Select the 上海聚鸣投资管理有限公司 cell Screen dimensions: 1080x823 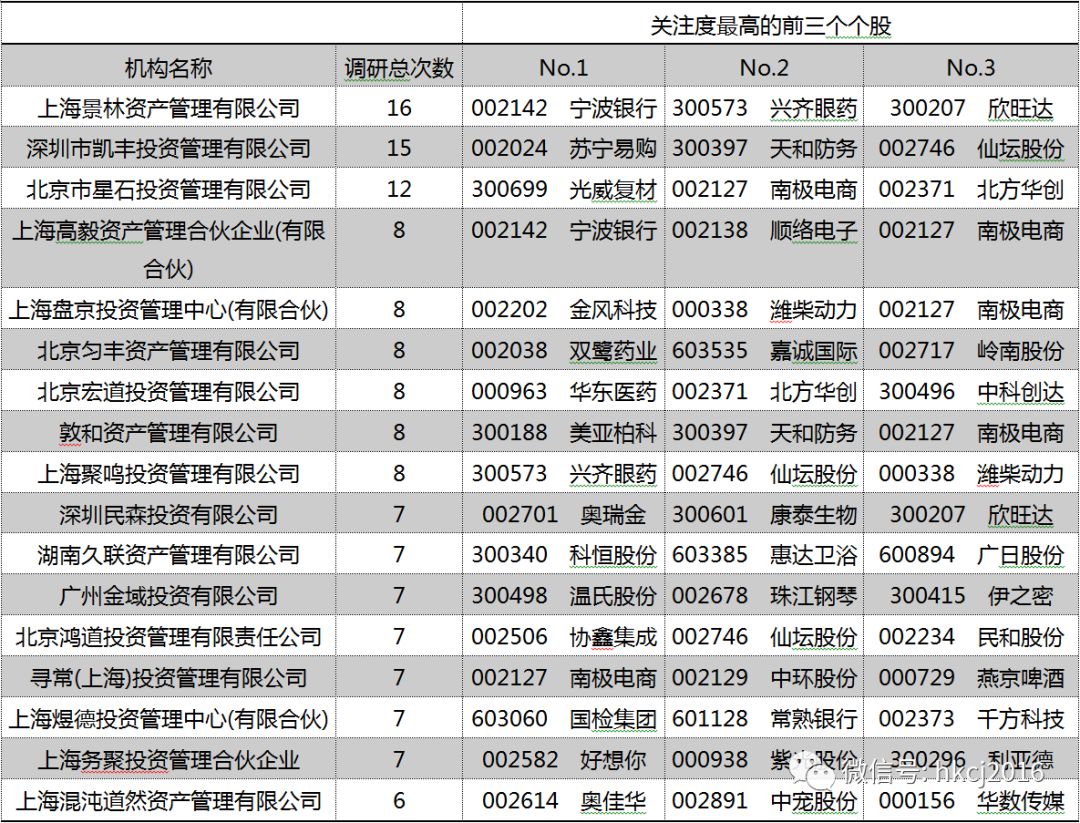point(168,473)
